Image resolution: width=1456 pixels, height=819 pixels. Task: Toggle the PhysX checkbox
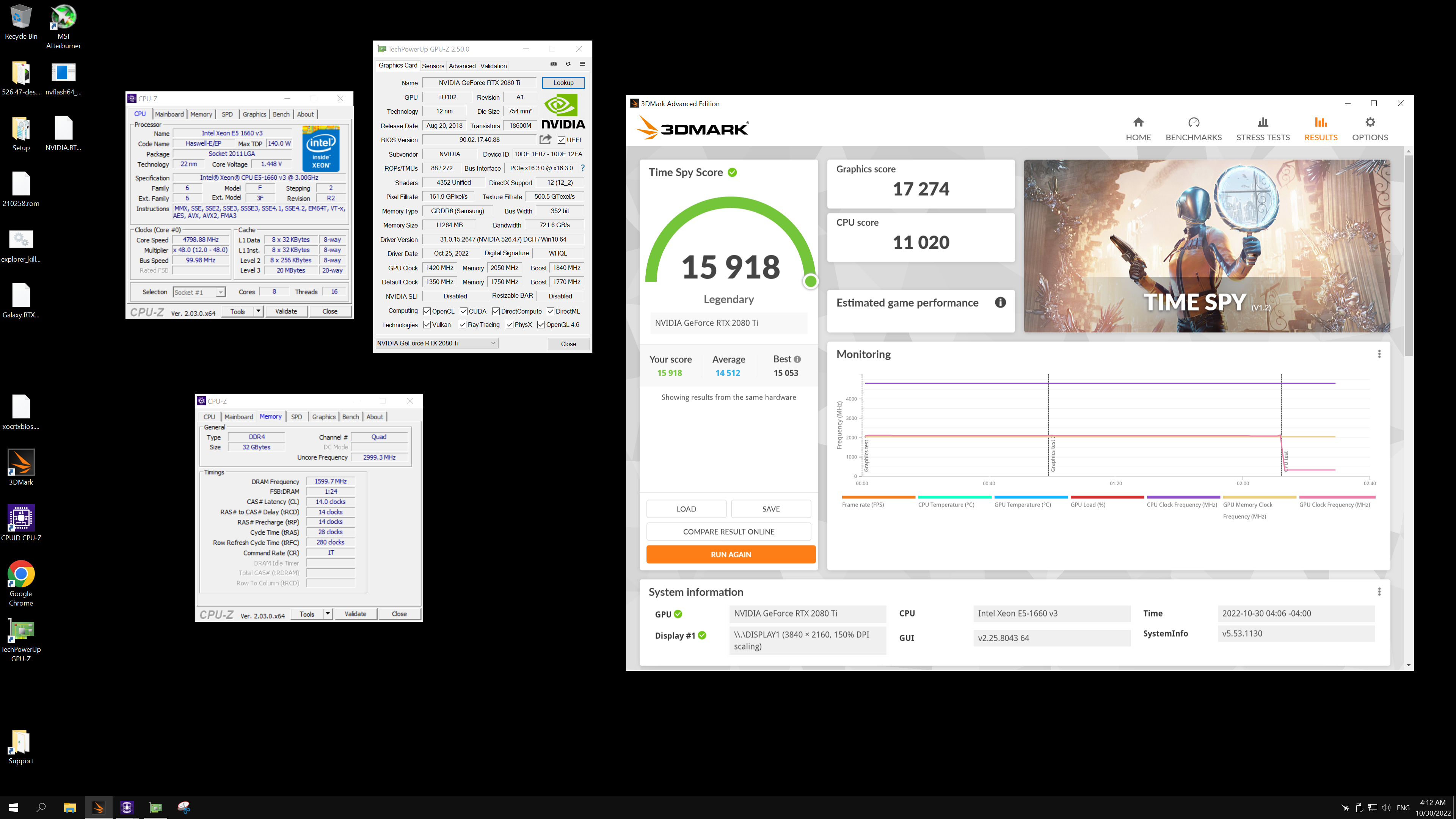(x=509, y=325)
